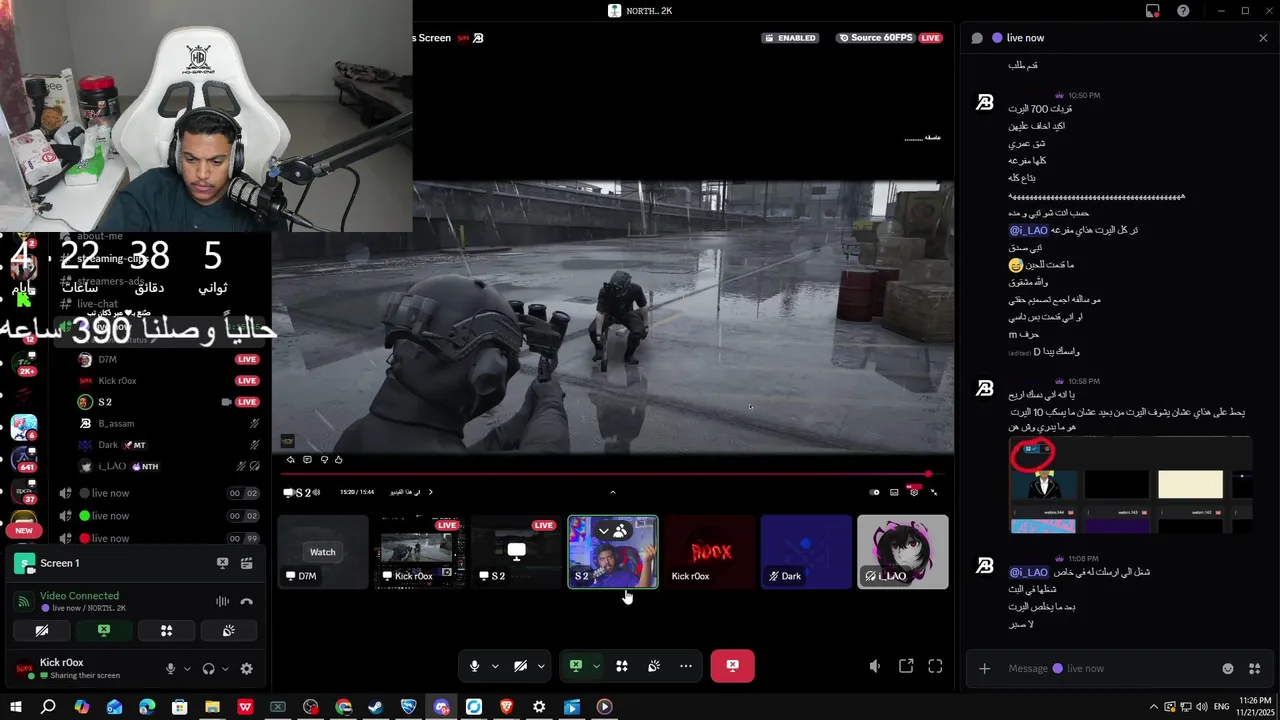Viewport: 1280px width, 720px height.
Task: Adjust stream volume speaker icon
Action: (875, 666)
